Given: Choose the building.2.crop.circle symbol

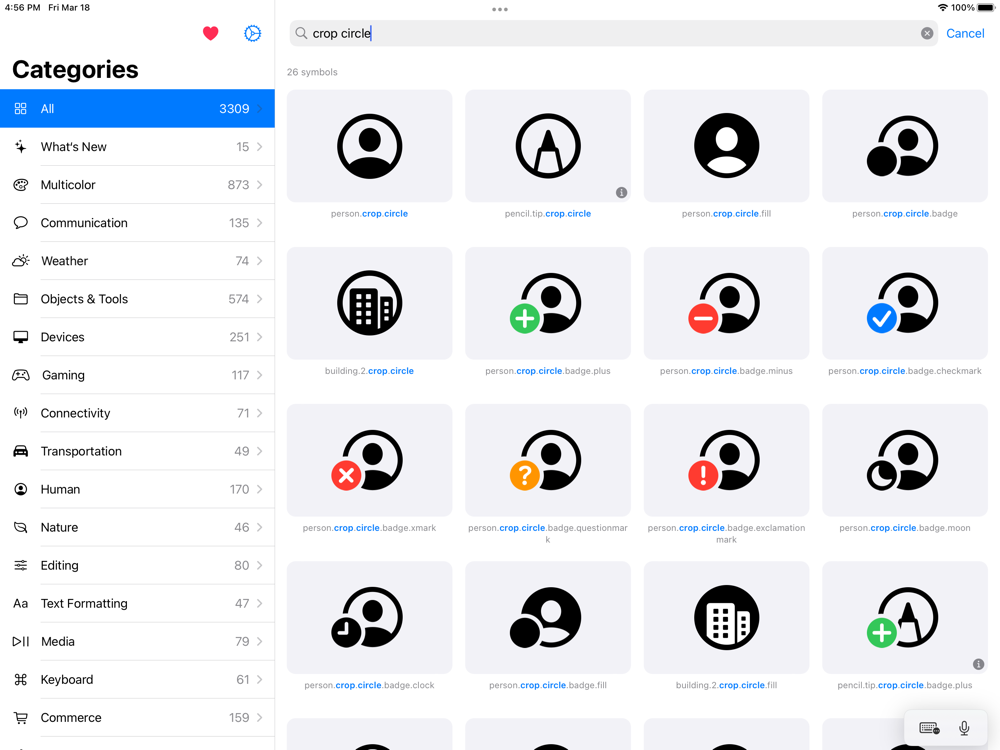Looking at the screenshot, I should [369, 303].
